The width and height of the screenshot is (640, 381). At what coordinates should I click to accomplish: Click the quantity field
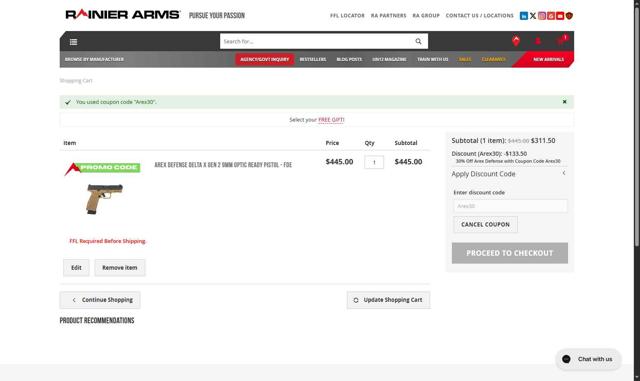(x=374, y=162)
